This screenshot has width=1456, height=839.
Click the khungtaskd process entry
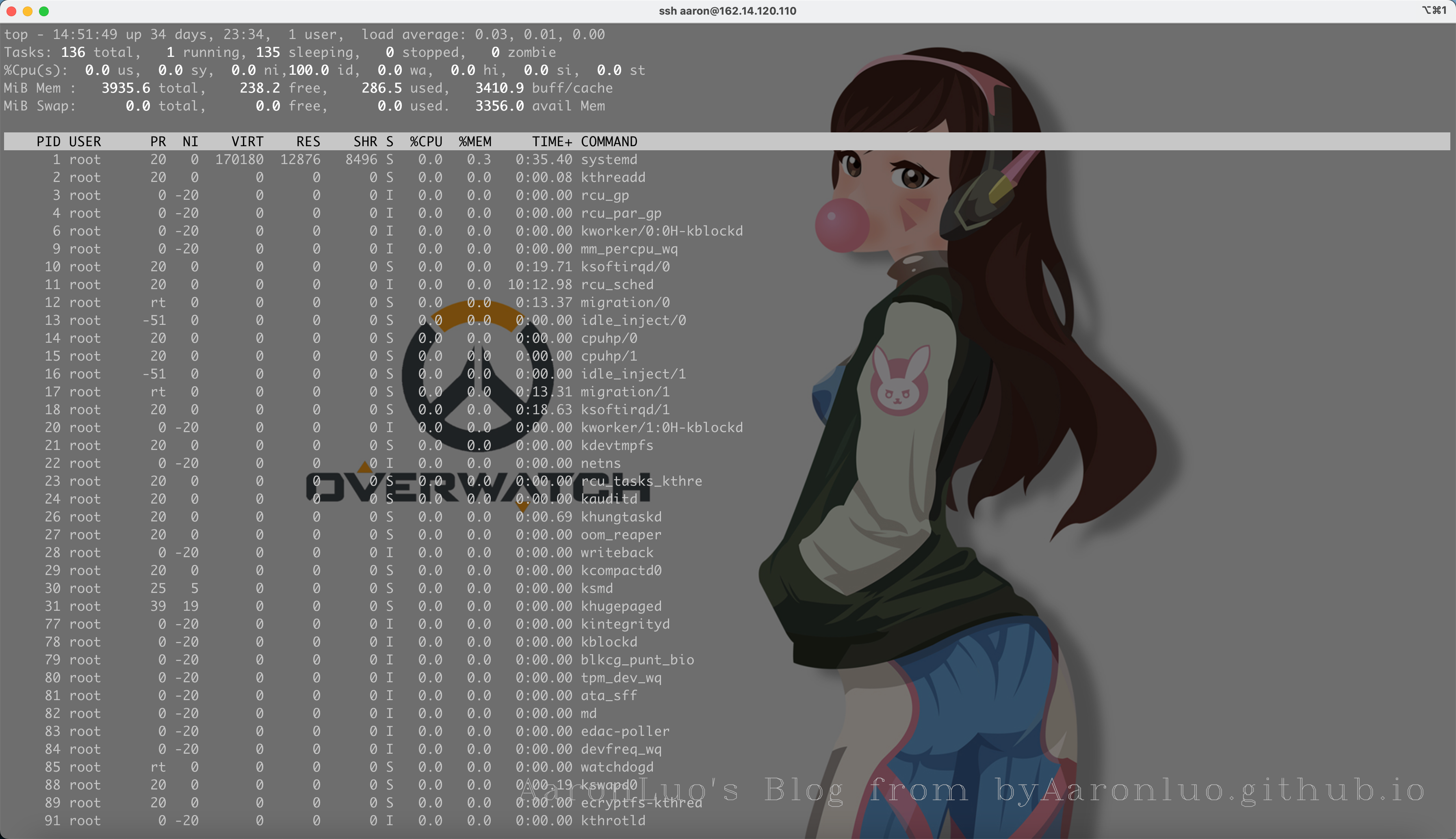621,517
